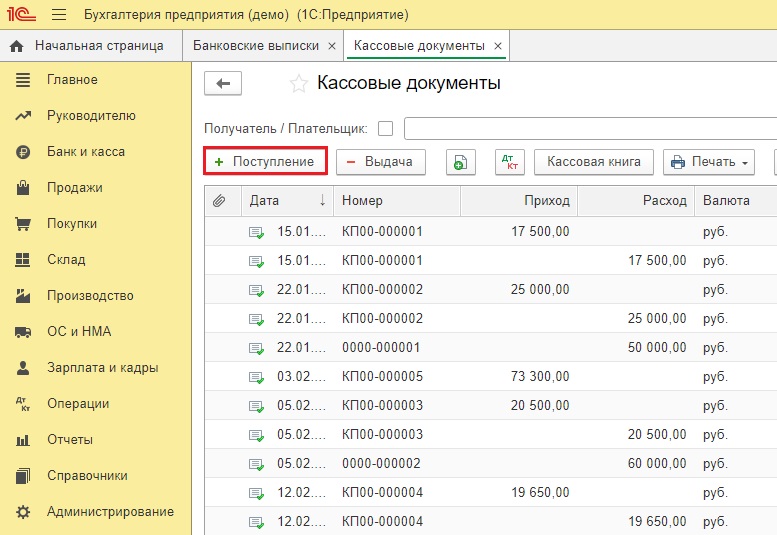Click the Валюта column header
This screenshot has height=535, width=777.
tap(735, 201)
